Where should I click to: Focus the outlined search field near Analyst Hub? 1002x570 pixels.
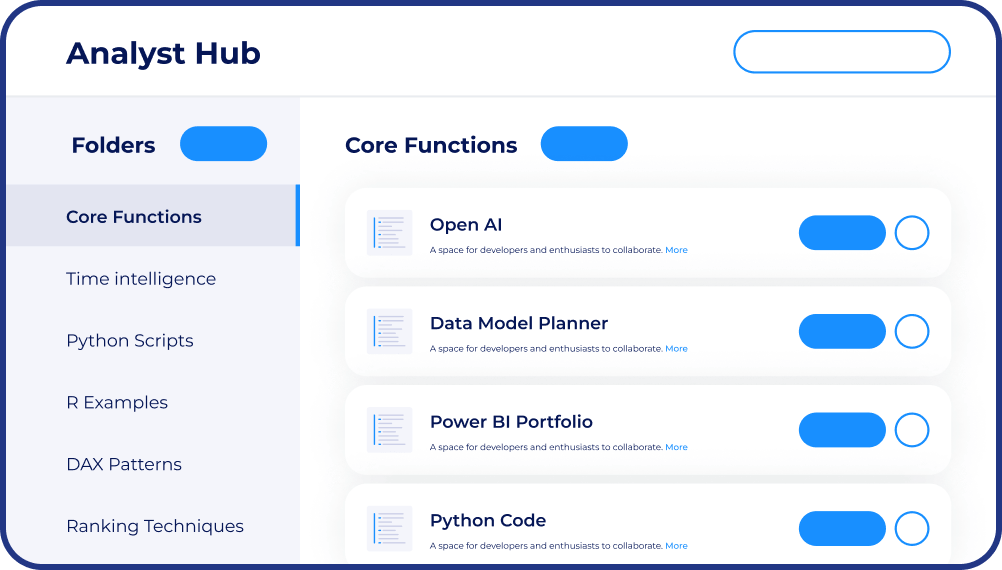coord(842,52)
